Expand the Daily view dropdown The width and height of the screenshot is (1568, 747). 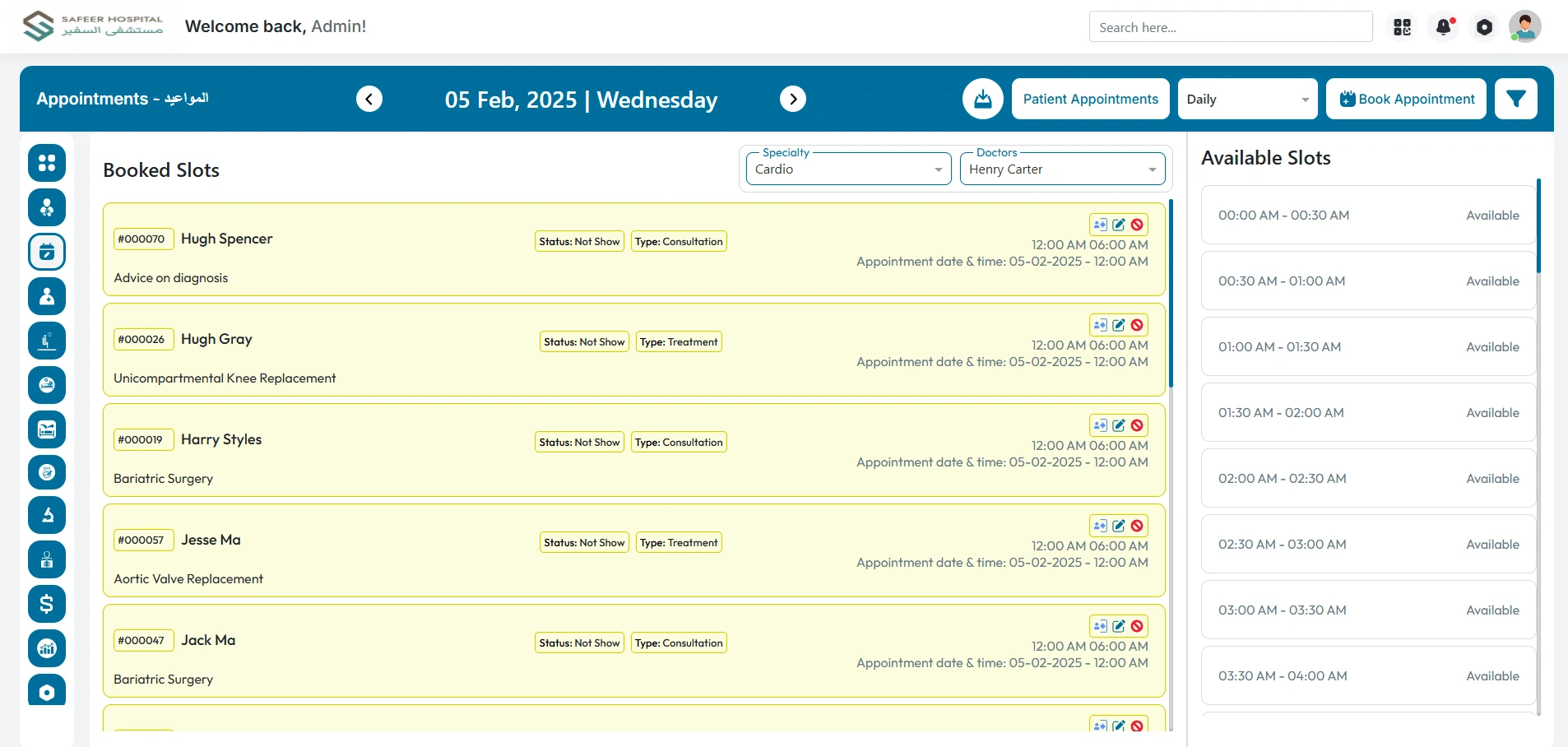pos(1247,99)
